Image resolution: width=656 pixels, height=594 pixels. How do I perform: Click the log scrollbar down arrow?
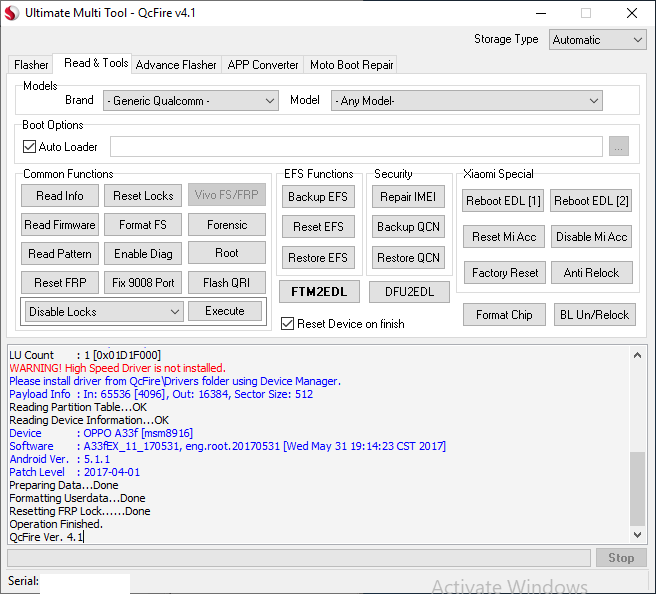637,535
